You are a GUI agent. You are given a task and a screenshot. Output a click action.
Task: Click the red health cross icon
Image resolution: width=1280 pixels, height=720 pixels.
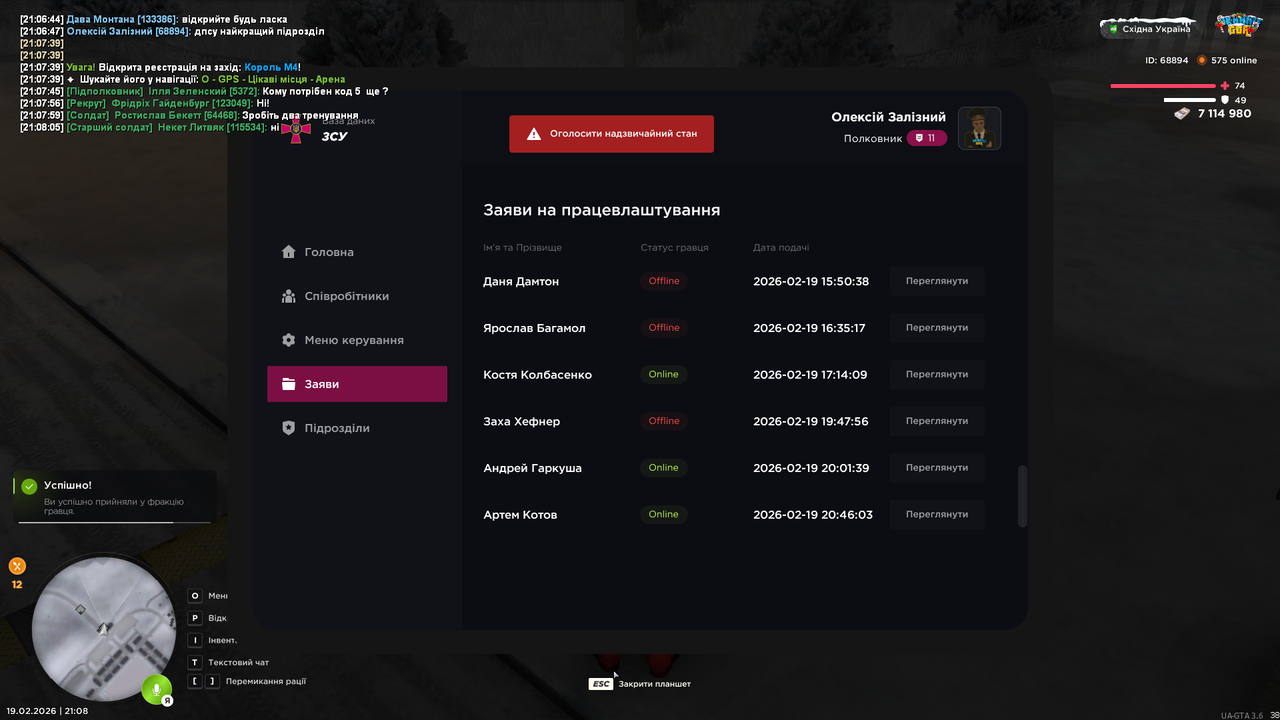click(x=1225, y=86)
